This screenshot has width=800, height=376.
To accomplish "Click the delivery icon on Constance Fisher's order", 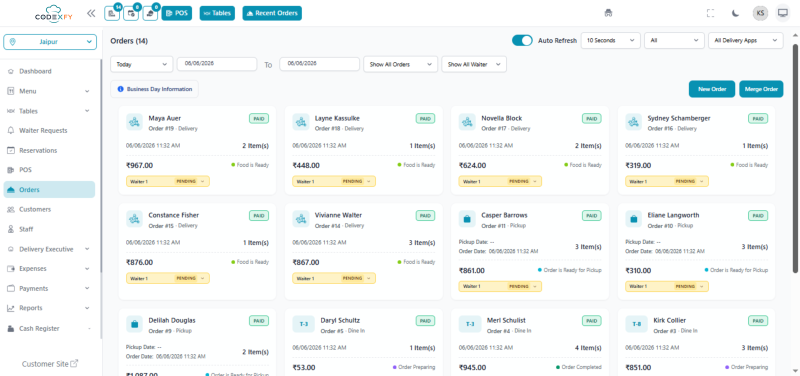I will pyautogui.click(x=134, y=219).
